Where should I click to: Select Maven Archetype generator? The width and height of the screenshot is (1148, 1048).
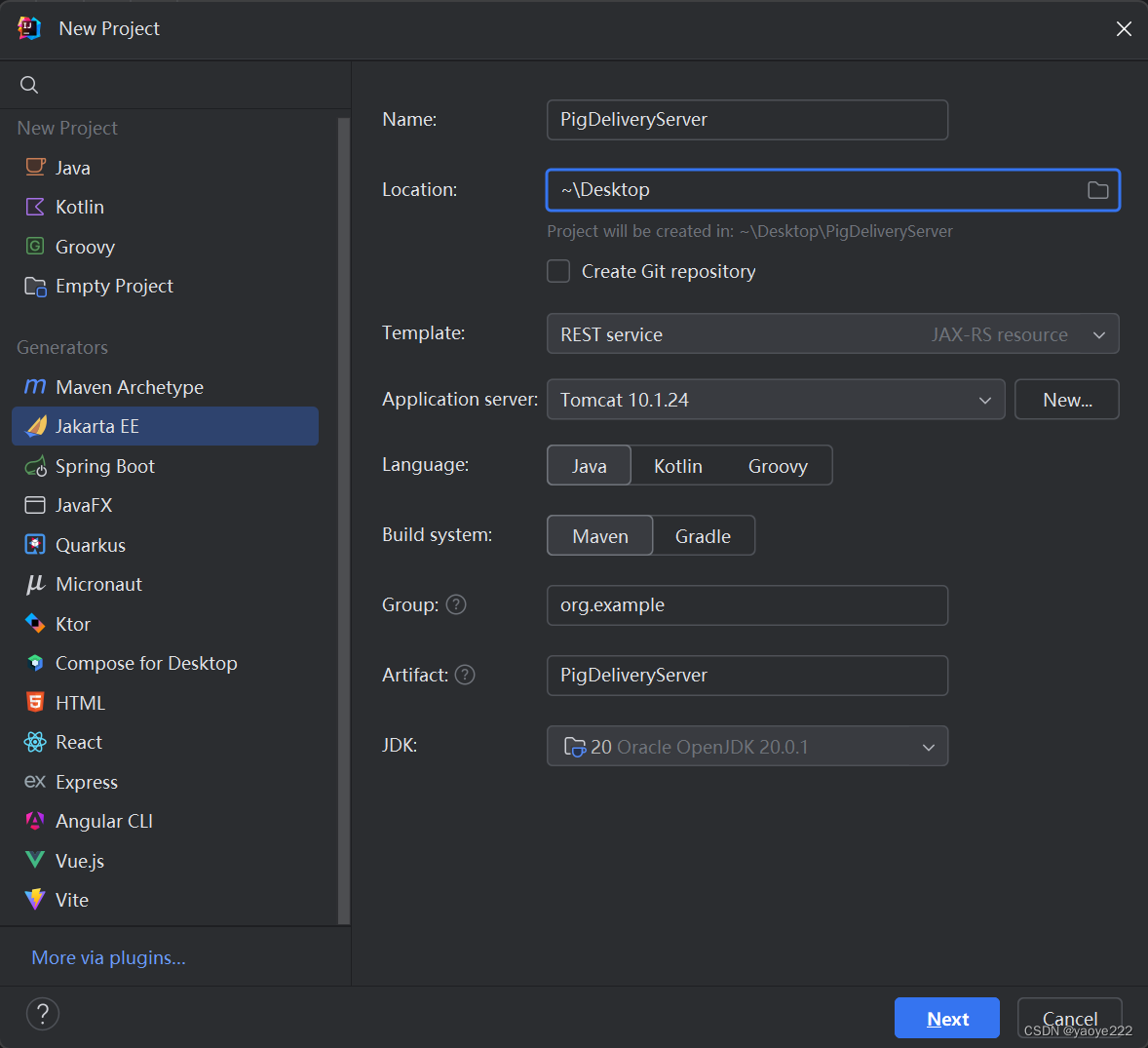pos(166,386)
